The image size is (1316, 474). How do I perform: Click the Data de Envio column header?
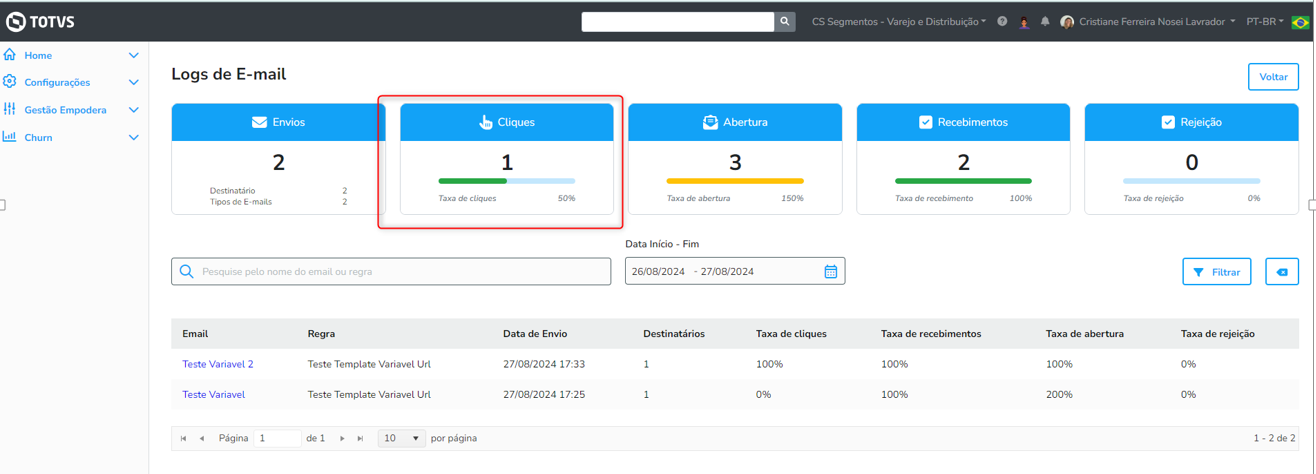pyautogui.click(x=535, y=334)
